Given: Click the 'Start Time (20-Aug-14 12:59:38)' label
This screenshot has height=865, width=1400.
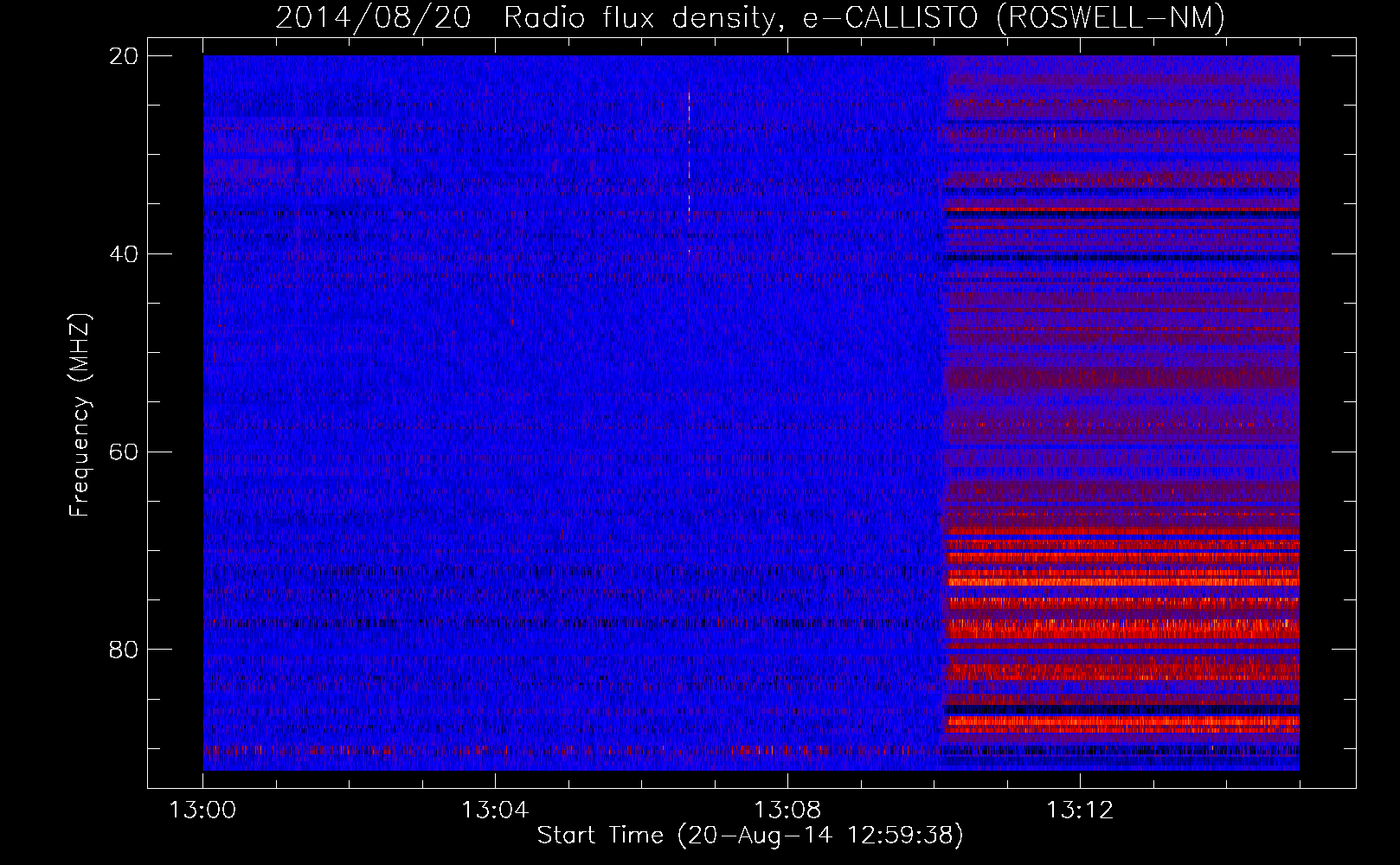Looking at the screenshot, I should click(x=750, y=836).
